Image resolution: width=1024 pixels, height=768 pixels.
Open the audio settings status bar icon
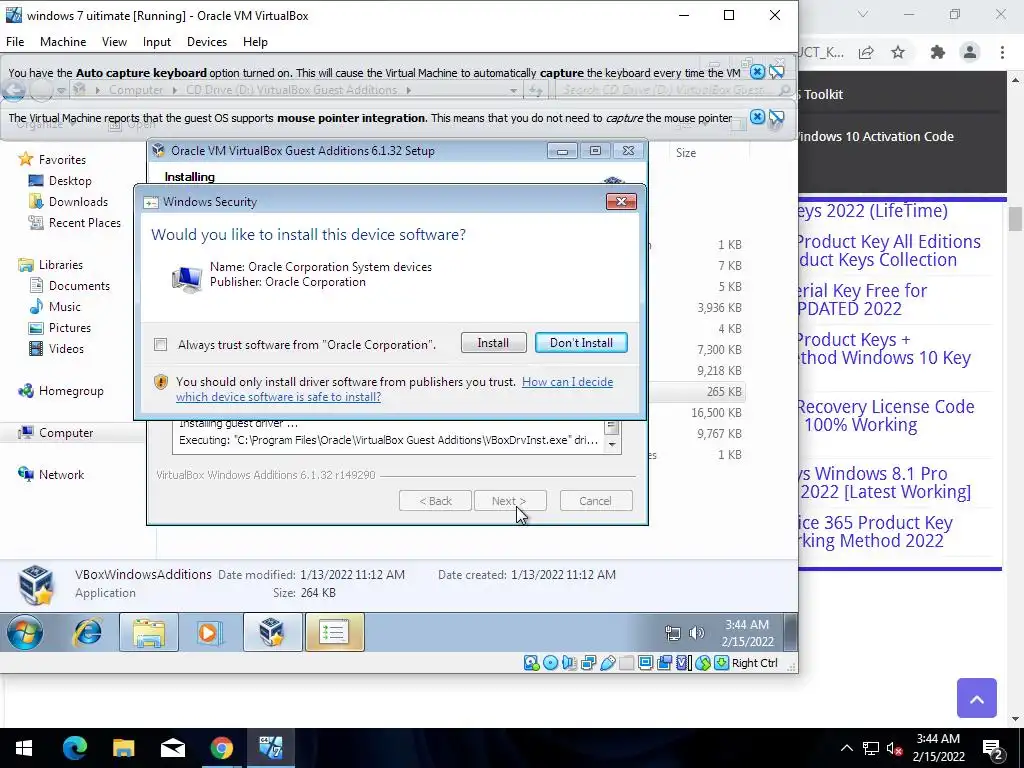[569, 663]
